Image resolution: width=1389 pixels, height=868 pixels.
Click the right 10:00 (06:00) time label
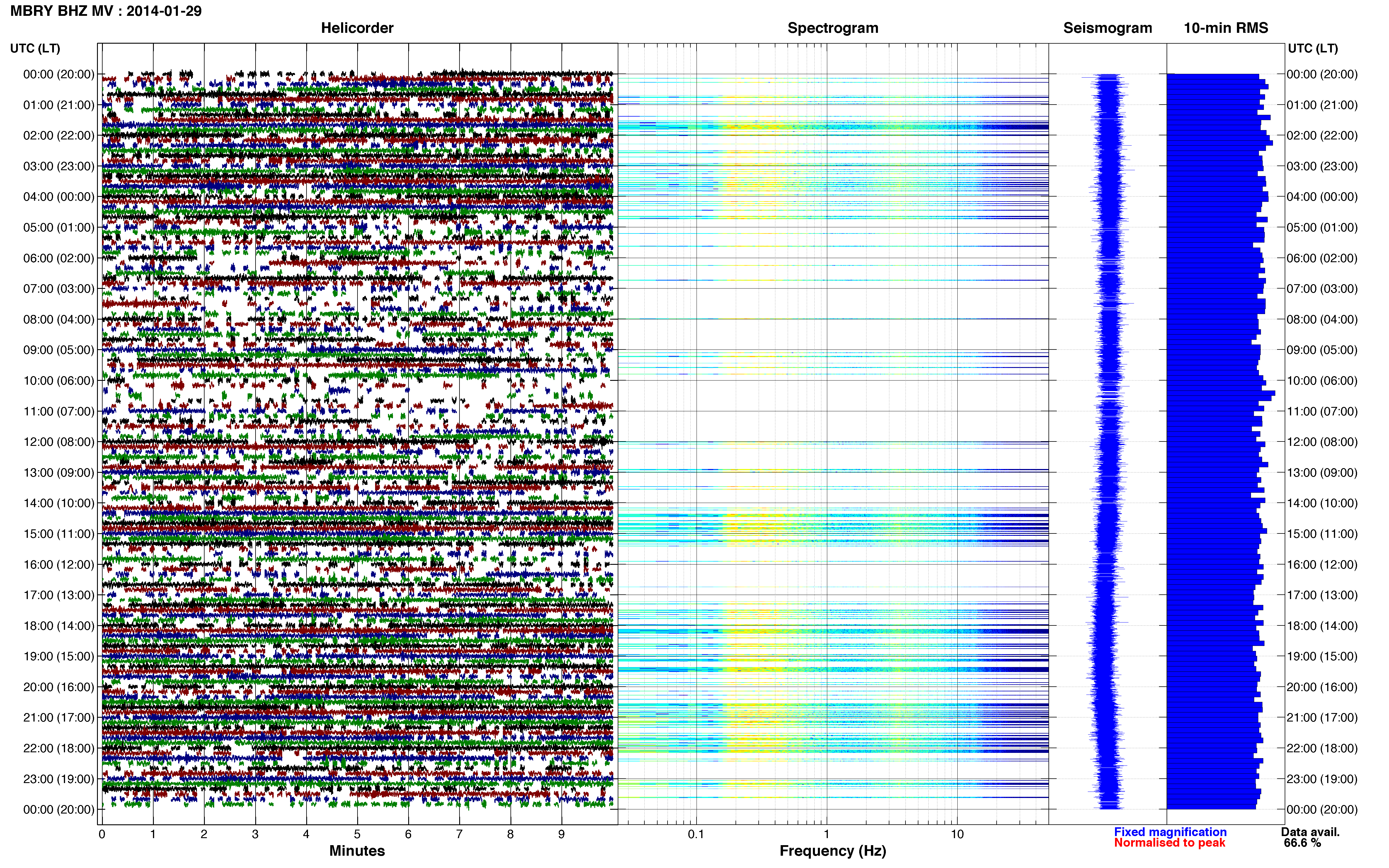(1322, 381)
